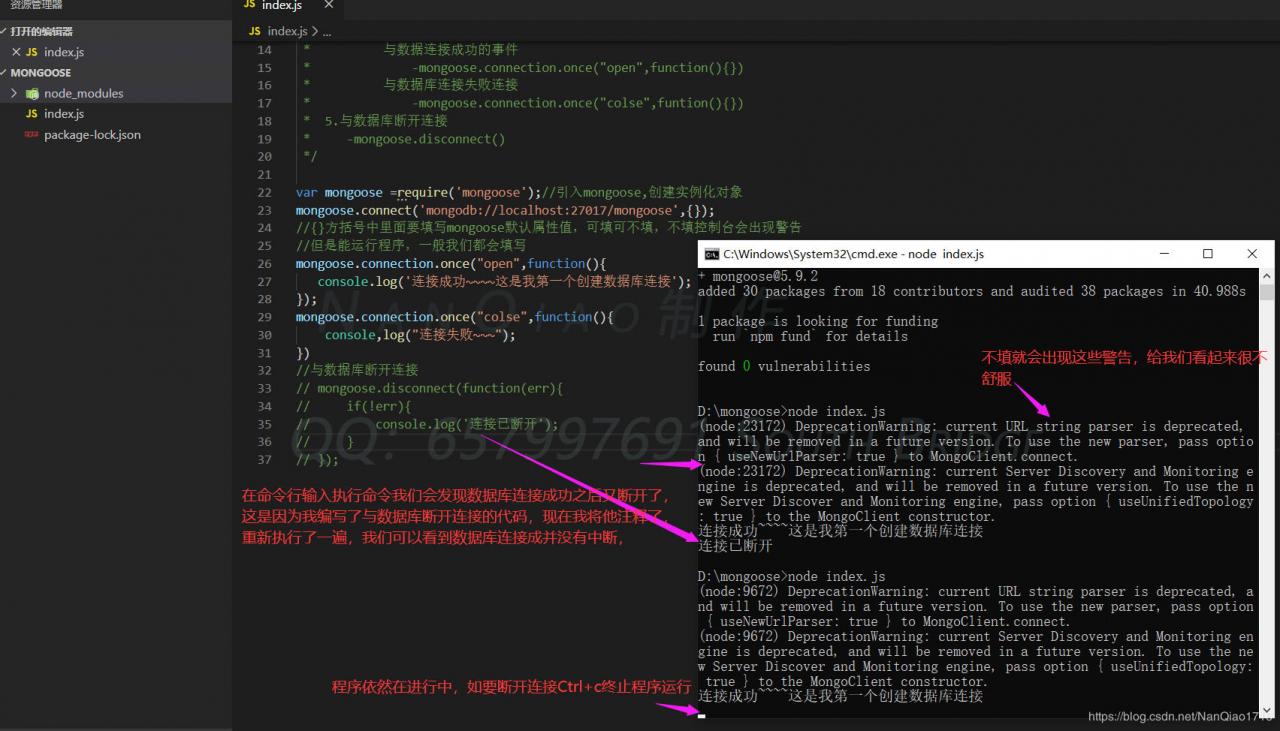Click the JS icon on the index.js tab
Image resolution: width=1280 pixels, height=731 pixels.
coord(250,6)
